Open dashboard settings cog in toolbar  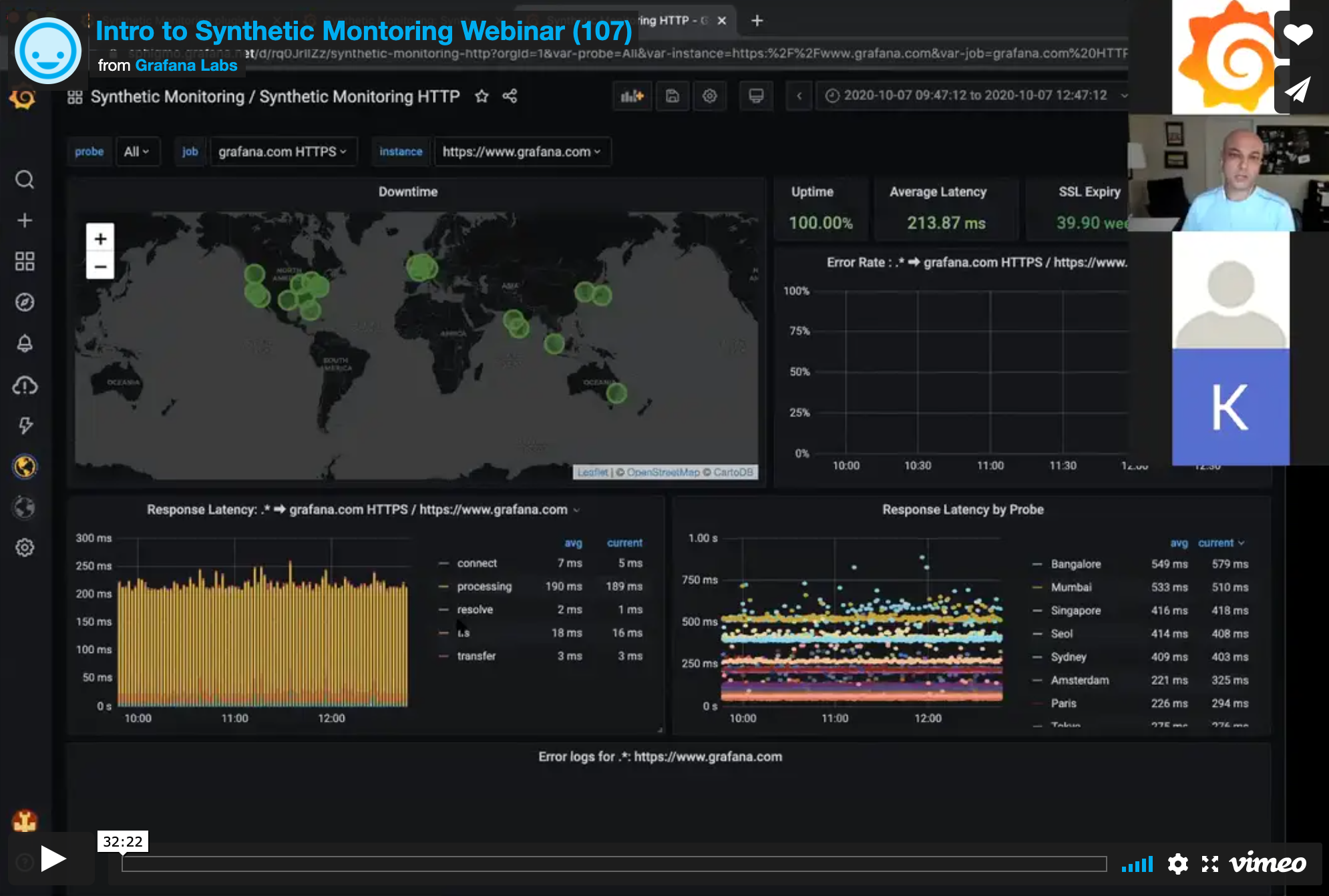[x=710, y=96]
